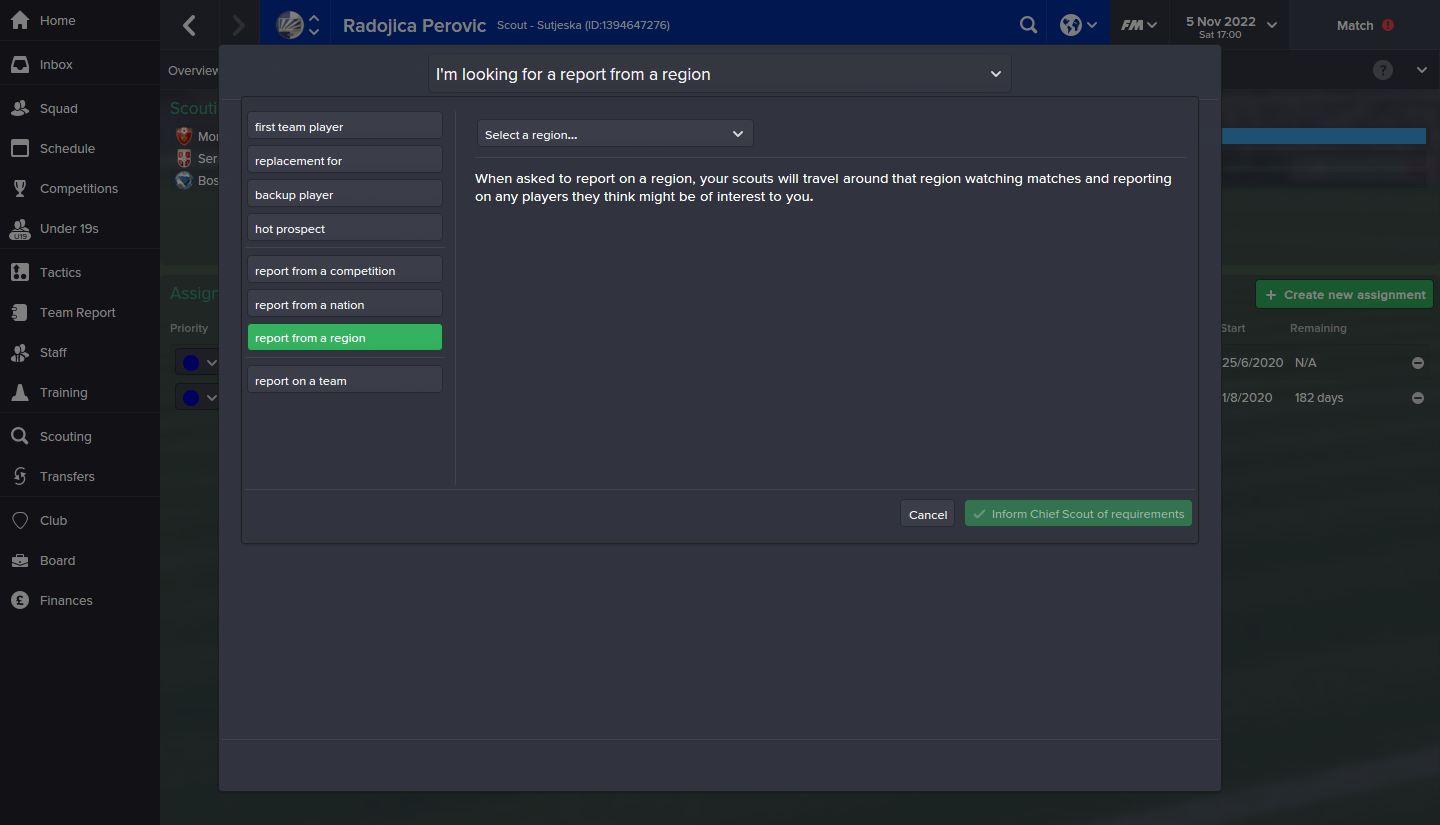Remove the assignment showing N/A remaining
This screenshot has width=1440, height=825.
(x=1417, y=363)
